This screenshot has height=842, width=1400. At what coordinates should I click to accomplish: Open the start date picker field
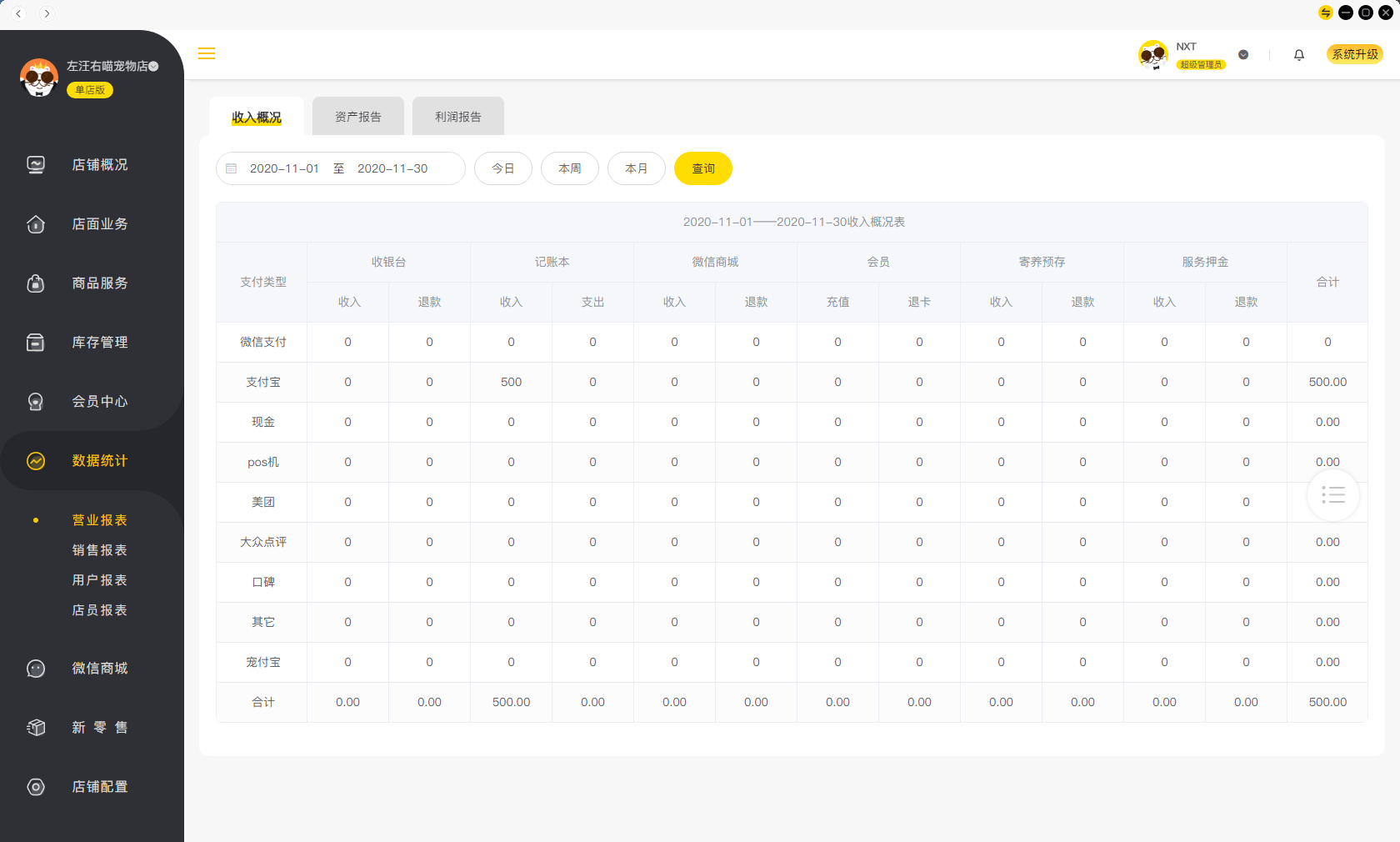click(284, 168)
